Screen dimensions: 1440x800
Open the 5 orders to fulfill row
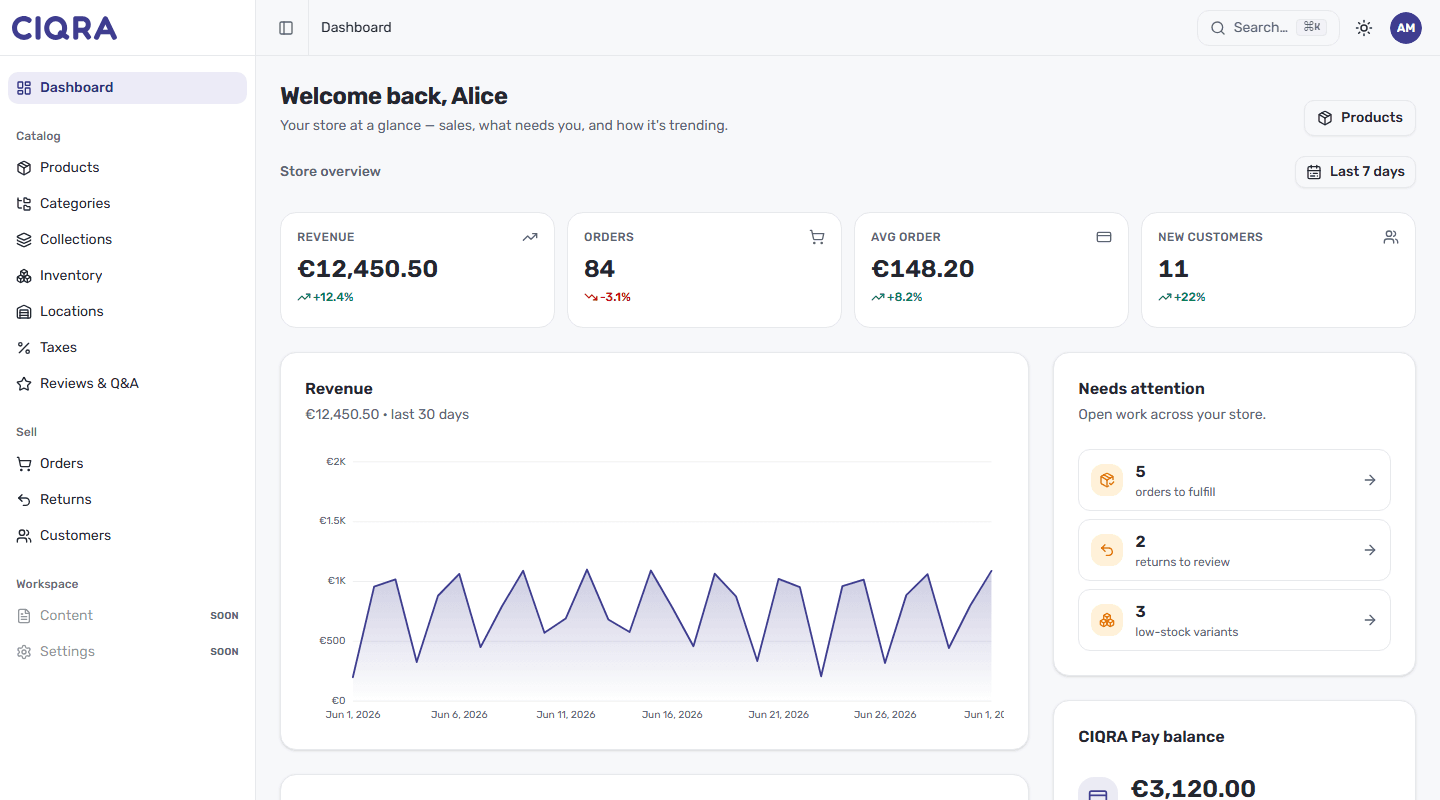click(x=1234, y=480)
